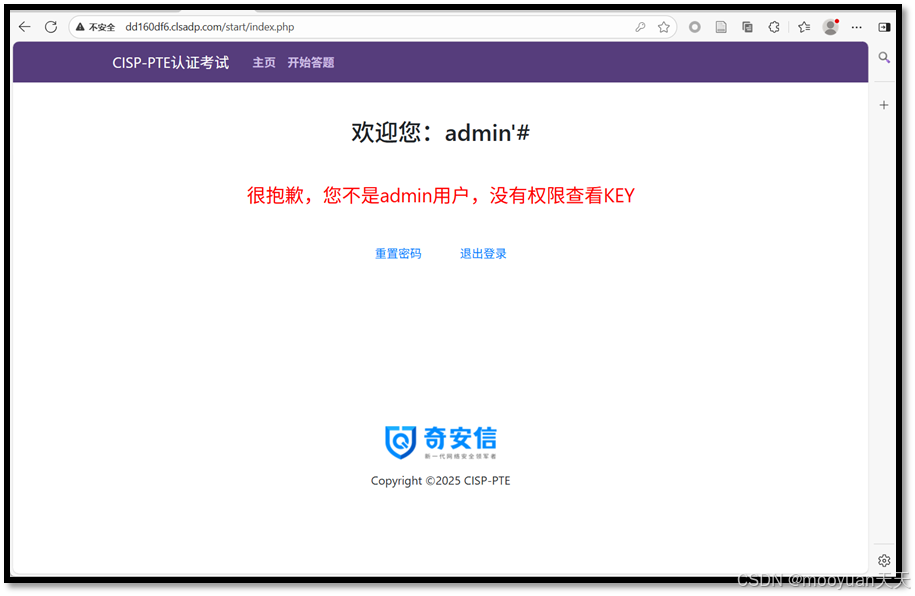Open the Settings gear at bottom right

(x=884, y=561)
